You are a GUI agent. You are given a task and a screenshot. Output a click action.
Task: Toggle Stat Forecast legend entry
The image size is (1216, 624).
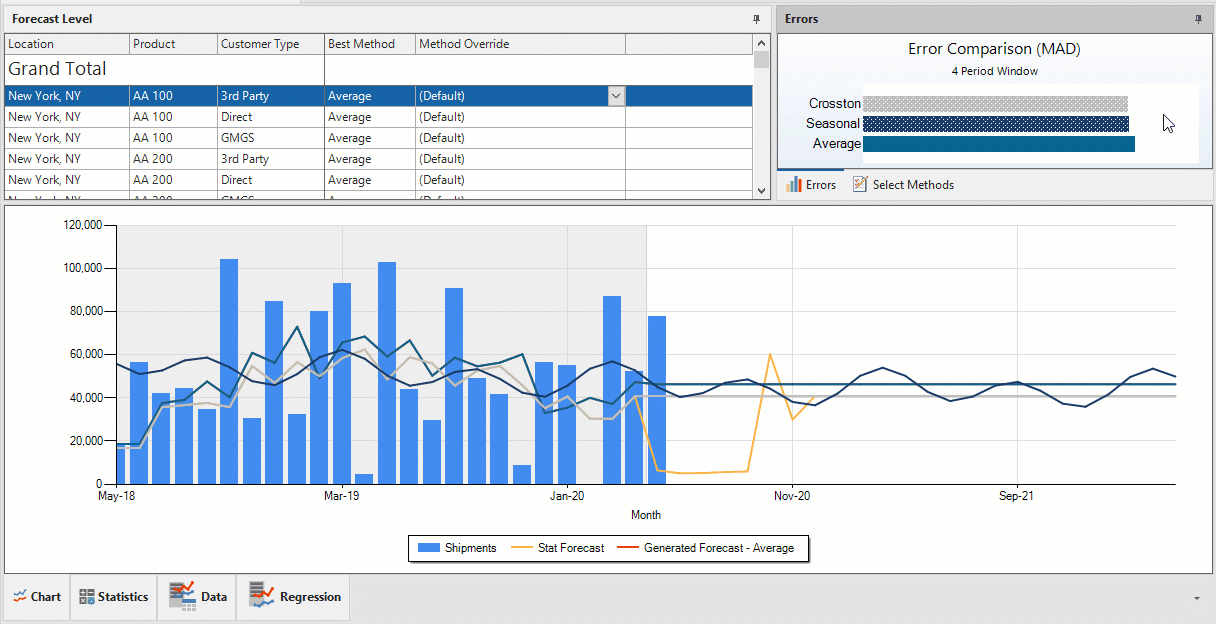coord(558,548)
